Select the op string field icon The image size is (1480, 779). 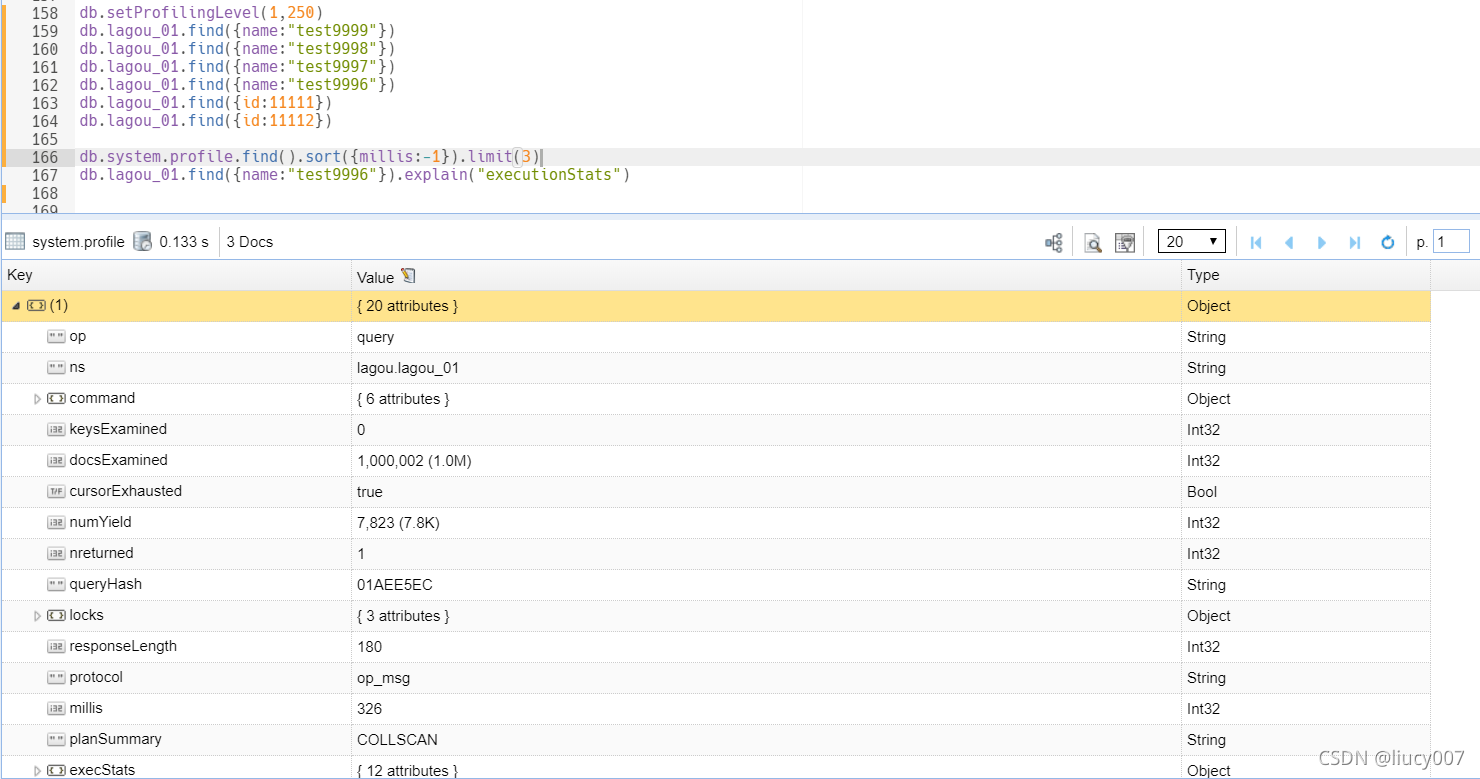coord(56,337)
